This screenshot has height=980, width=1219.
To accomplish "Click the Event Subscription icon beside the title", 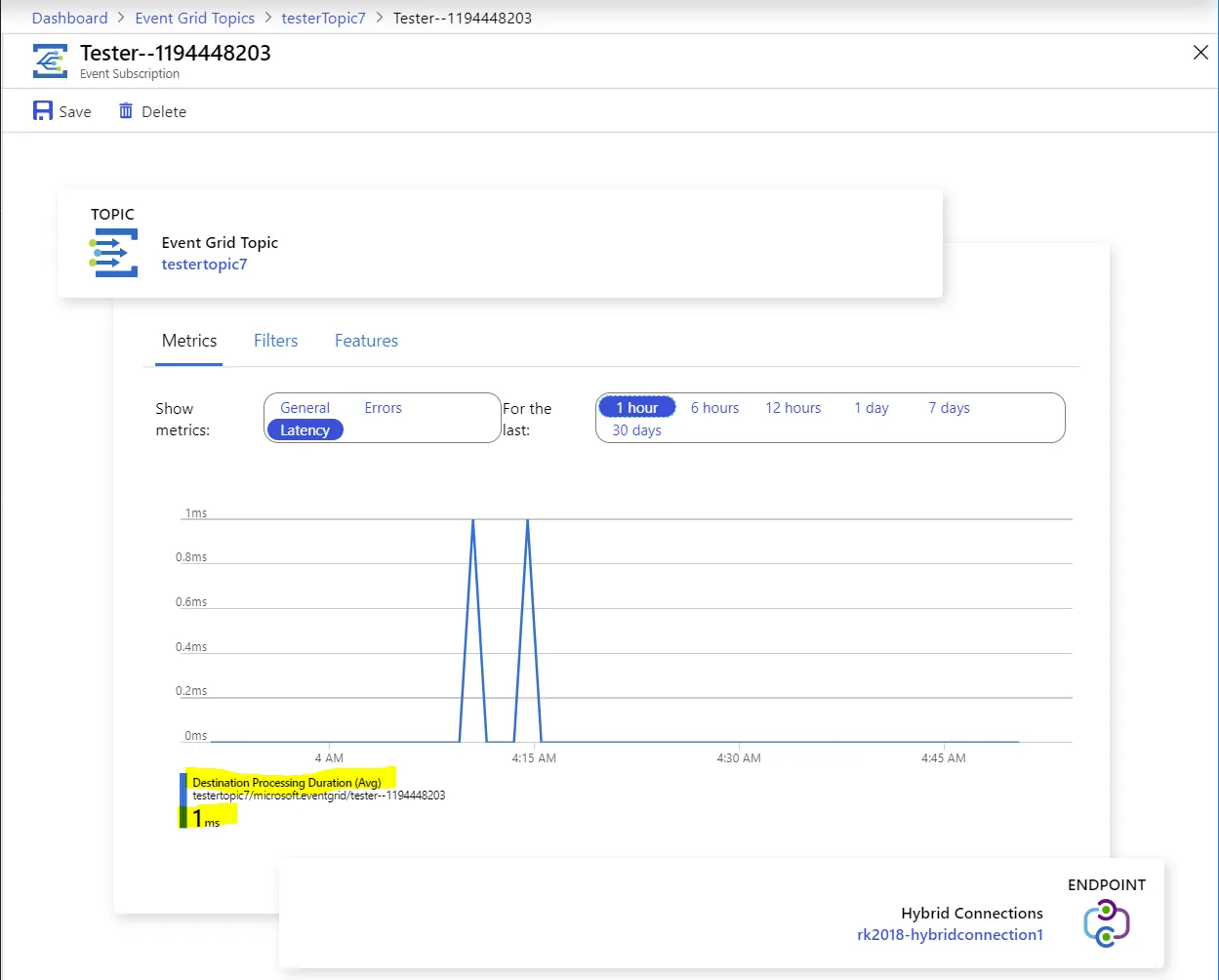I will point(51,61).
